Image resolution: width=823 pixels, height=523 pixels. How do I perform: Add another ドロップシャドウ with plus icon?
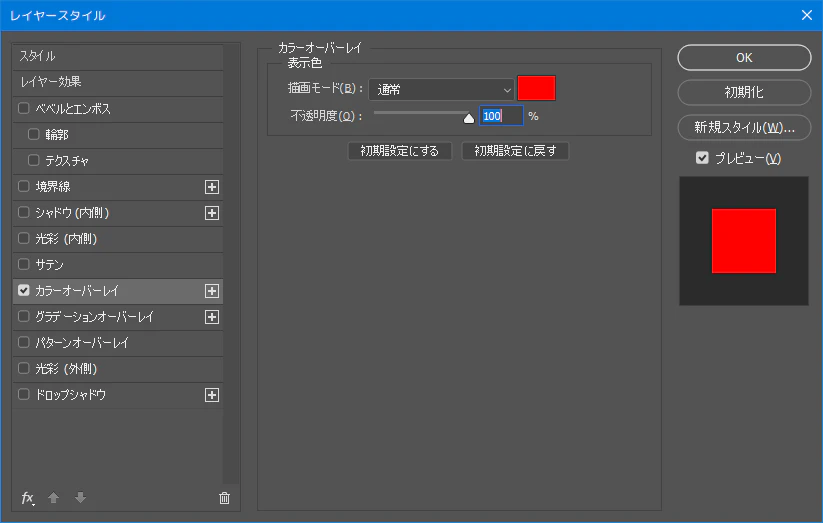click(x=212, y=395)
